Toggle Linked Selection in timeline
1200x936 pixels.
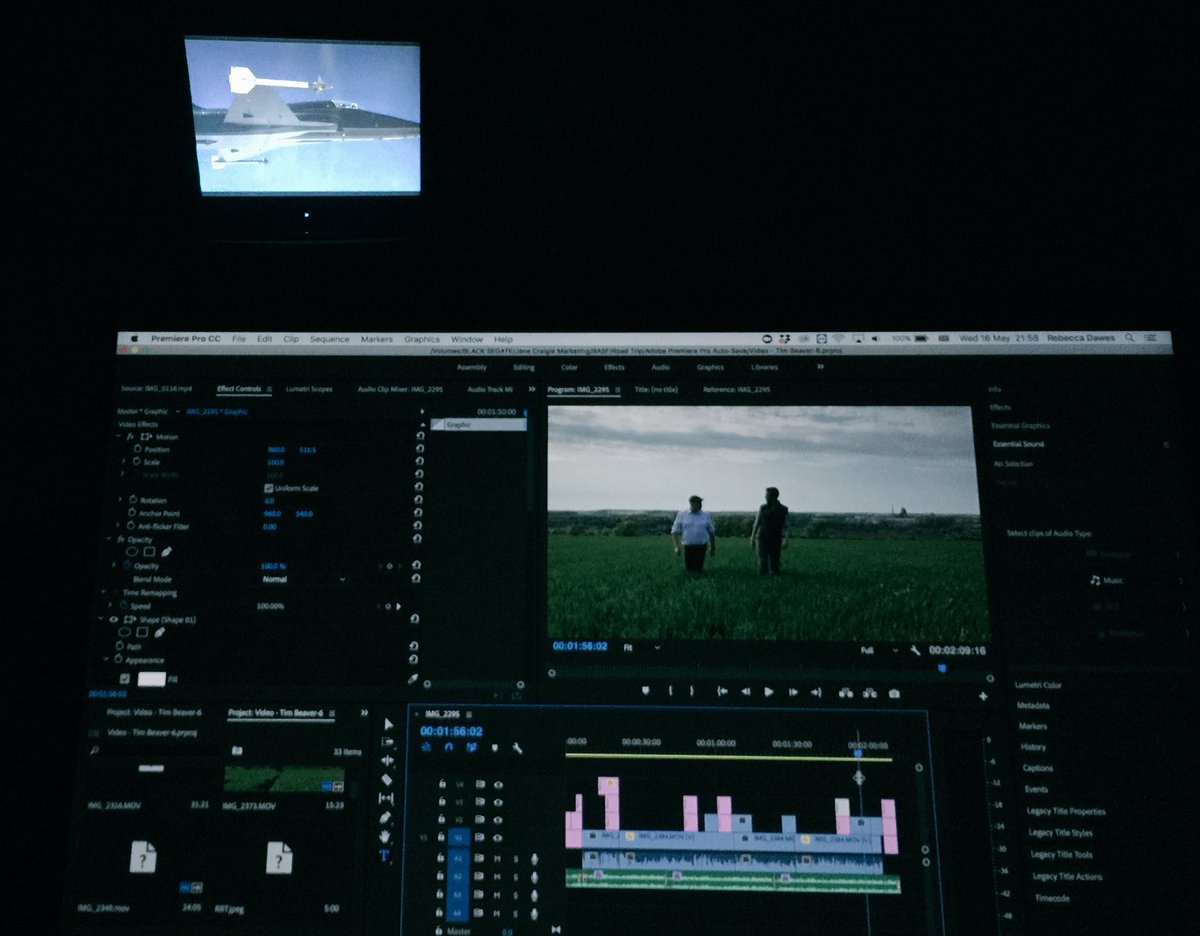tap(471, 746)
